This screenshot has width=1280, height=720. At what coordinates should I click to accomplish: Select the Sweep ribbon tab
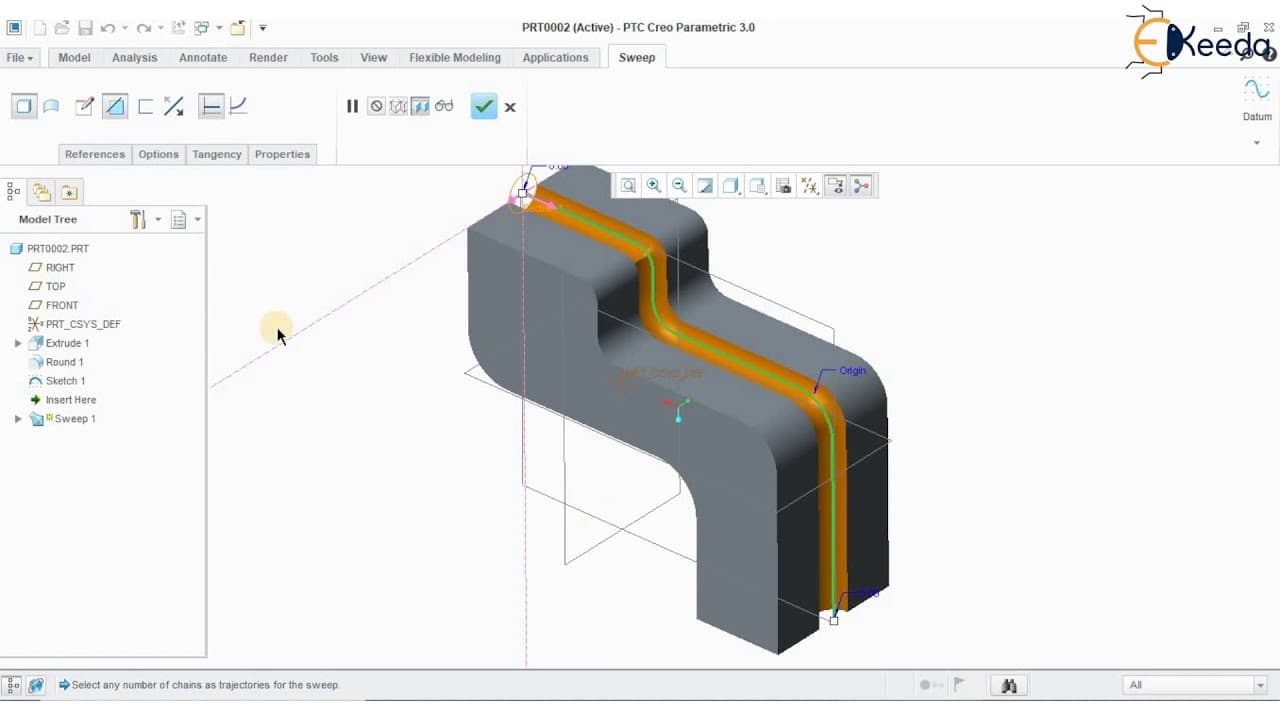click(x=637, y=58)
